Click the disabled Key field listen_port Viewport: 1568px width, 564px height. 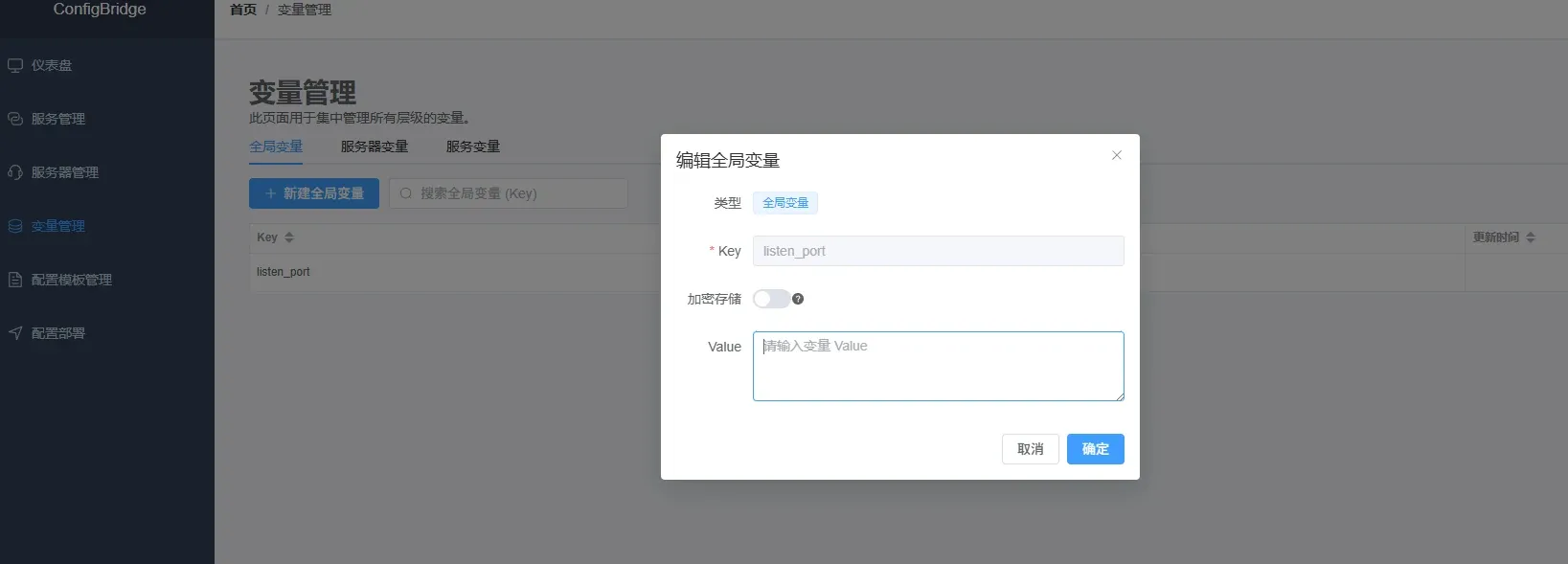[x=938, y=251]
